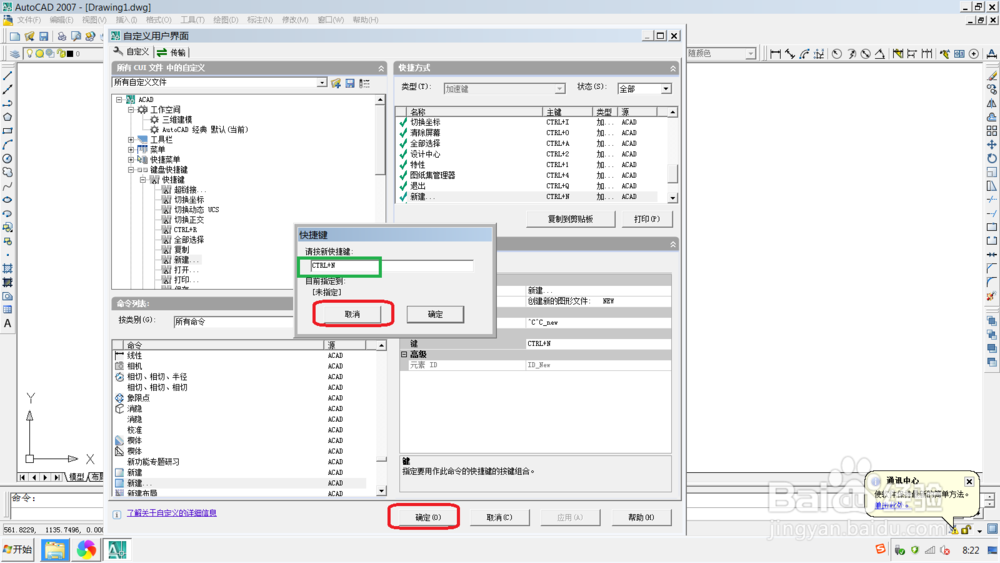Click the 请按新快捷键 input field
1000x563 pixels.
coord(392,265)
